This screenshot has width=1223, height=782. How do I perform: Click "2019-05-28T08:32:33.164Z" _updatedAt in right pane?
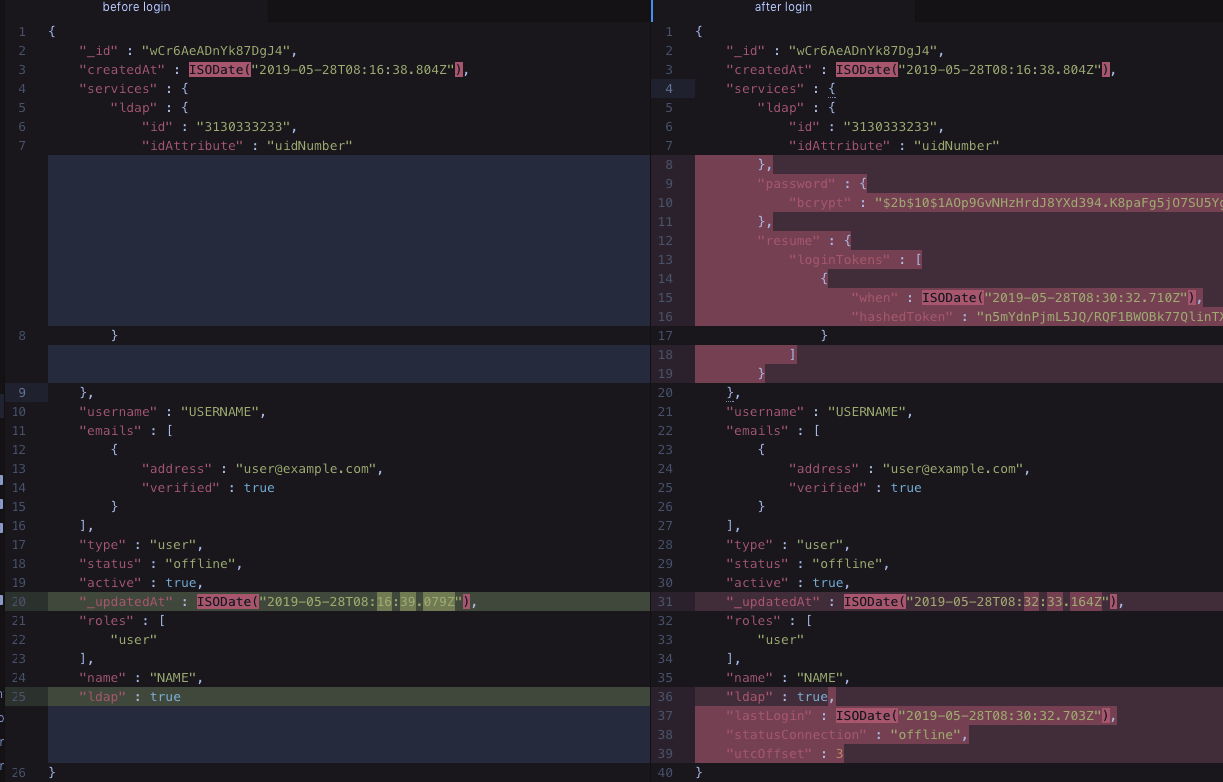click(1008, 602)
